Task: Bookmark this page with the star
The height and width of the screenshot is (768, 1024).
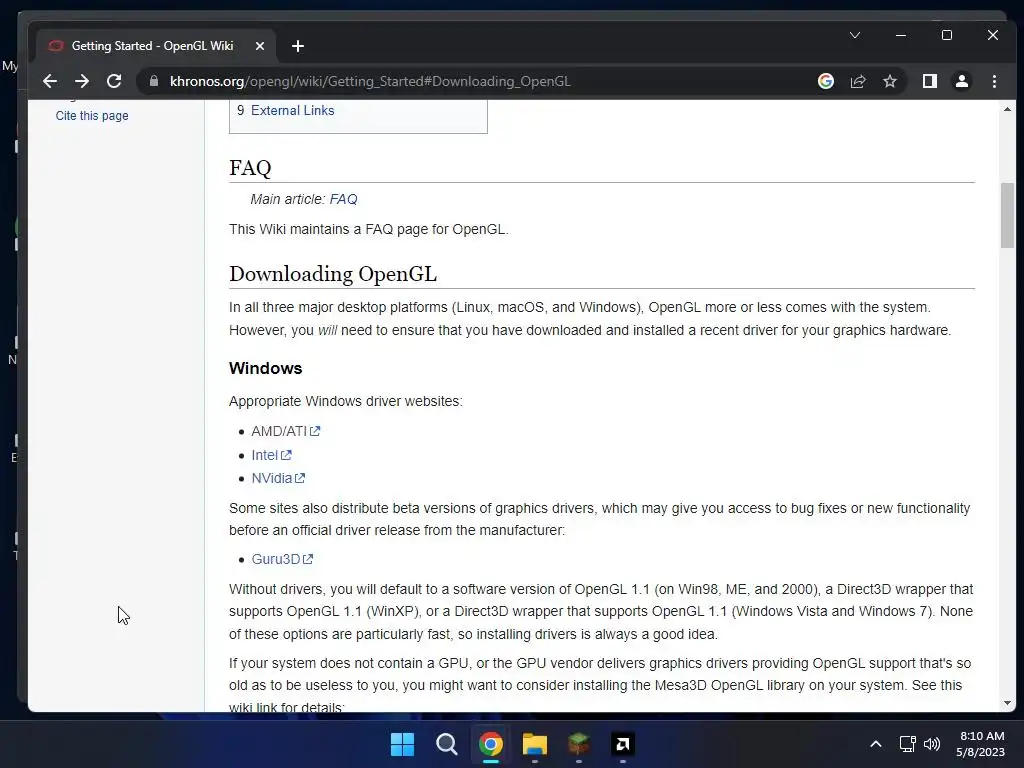Action: point(889,81)
